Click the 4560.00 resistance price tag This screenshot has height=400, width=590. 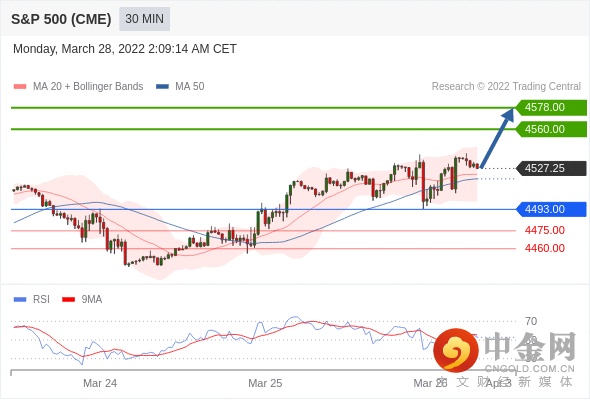click(551, 129)
